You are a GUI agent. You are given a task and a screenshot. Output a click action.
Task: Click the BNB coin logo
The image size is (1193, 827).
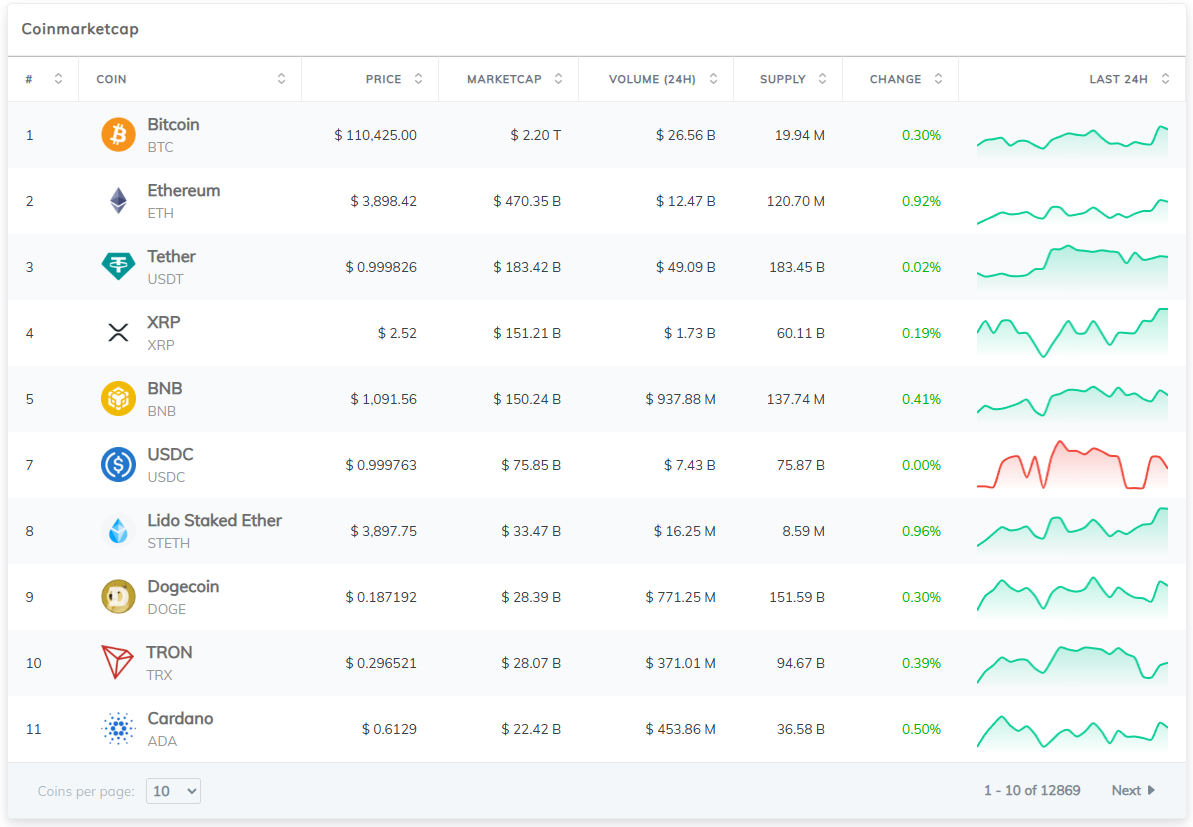click(x=118, y=399)
